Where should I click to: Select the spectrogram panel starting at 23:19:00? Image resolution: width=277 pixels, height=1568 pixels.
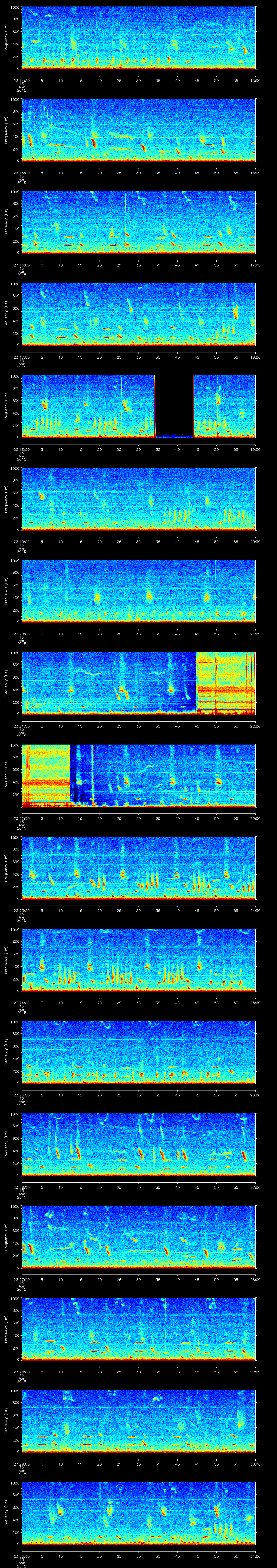click(139, 499)
